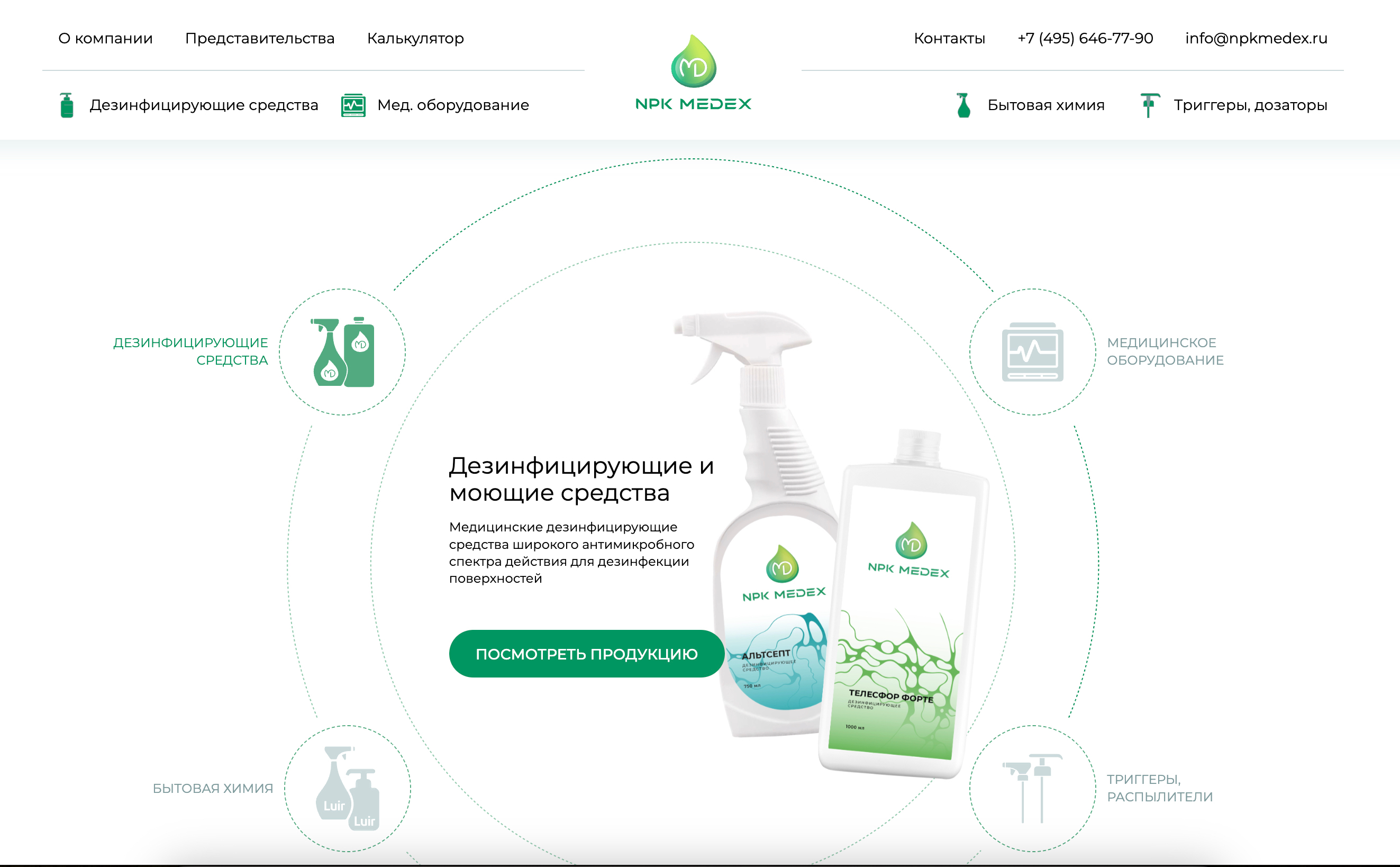
Task: Open Триггеры, дозаторы nav category
Action: (1250, 105)
